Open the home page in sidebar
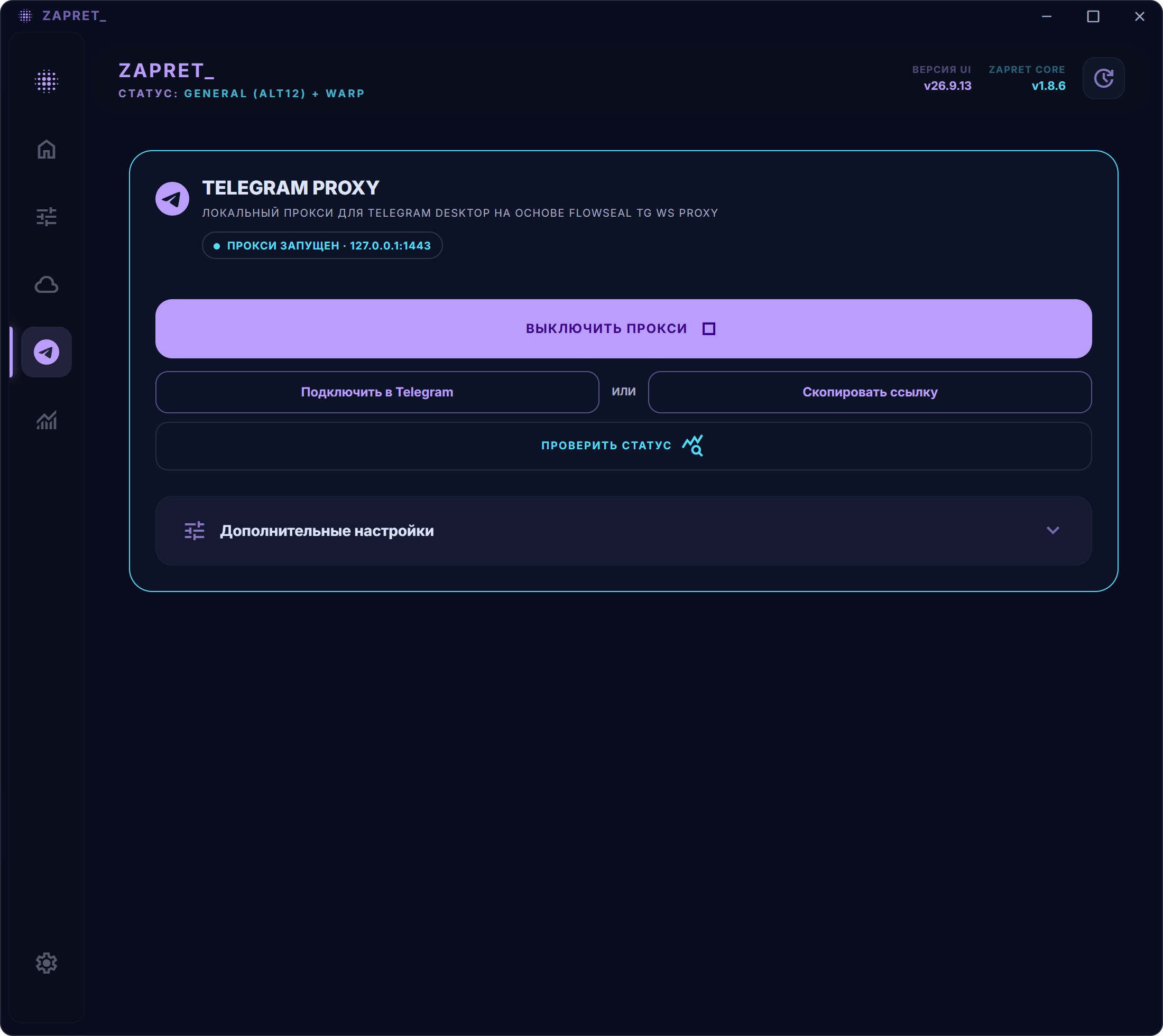Image resolution: width=1163 pixels, height=1036 pixels. [46, 149]
